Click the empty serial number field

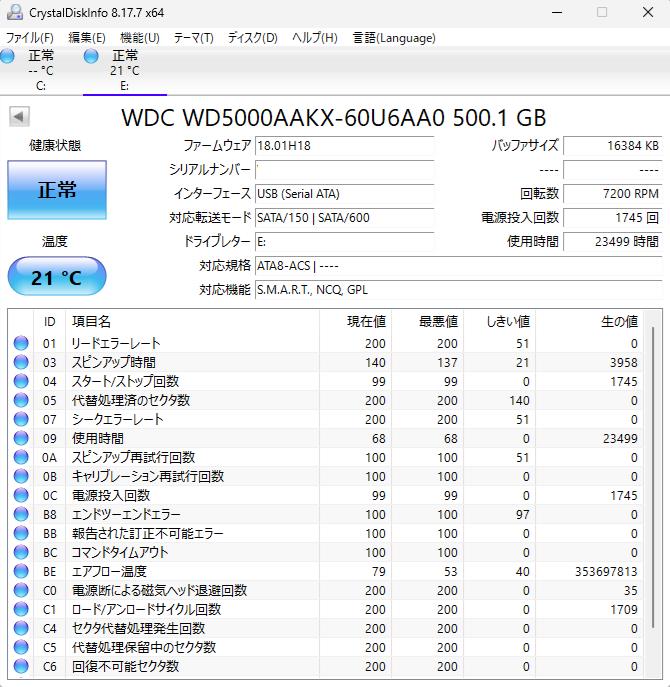pos(344,170)
